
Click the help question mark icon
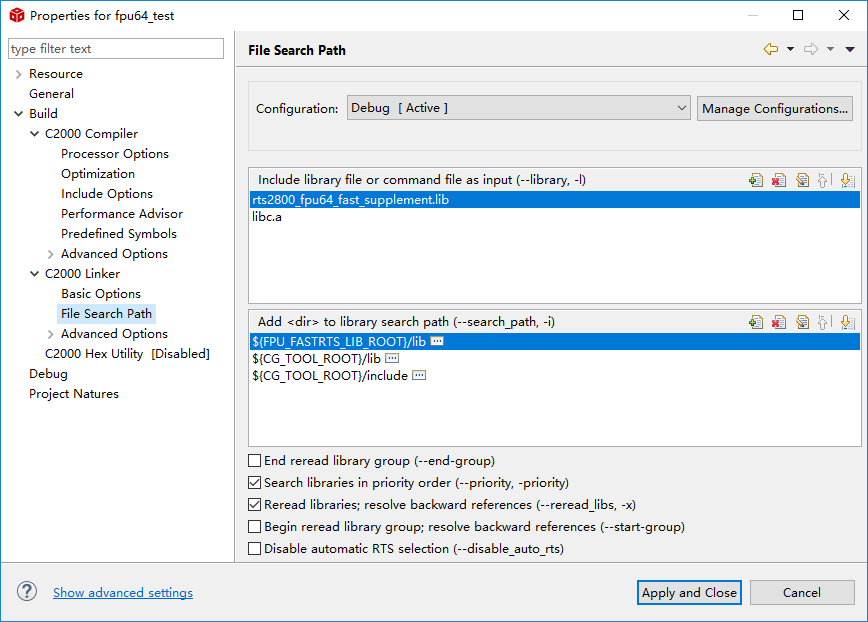[27, 592]
